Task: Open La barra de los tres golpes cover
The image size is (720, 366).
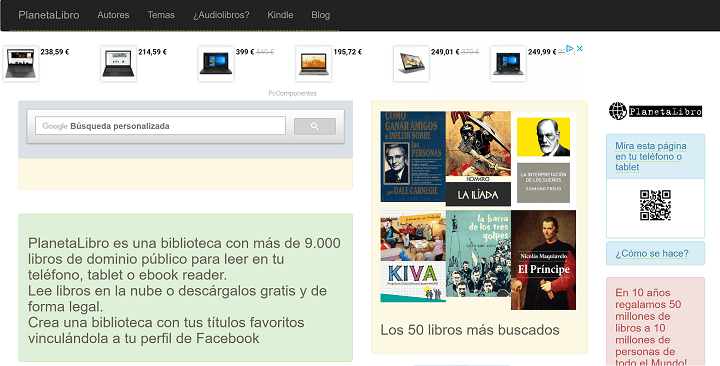Action: (478, 253)
